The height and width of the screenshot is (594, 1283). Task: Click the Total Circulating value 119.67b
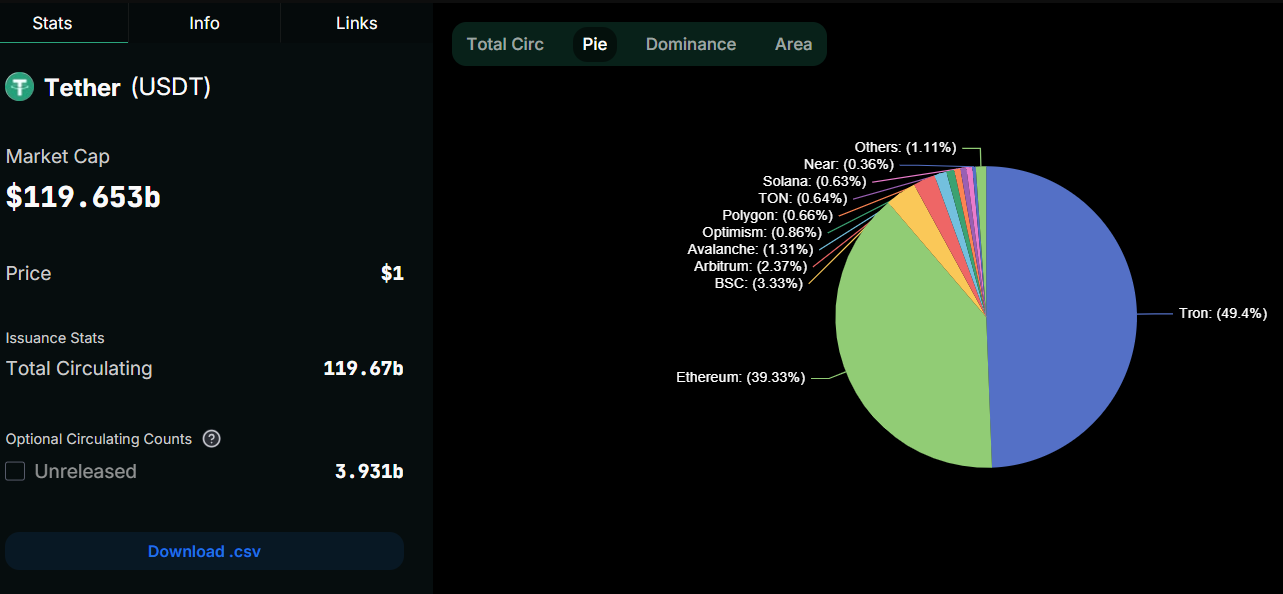363,368
